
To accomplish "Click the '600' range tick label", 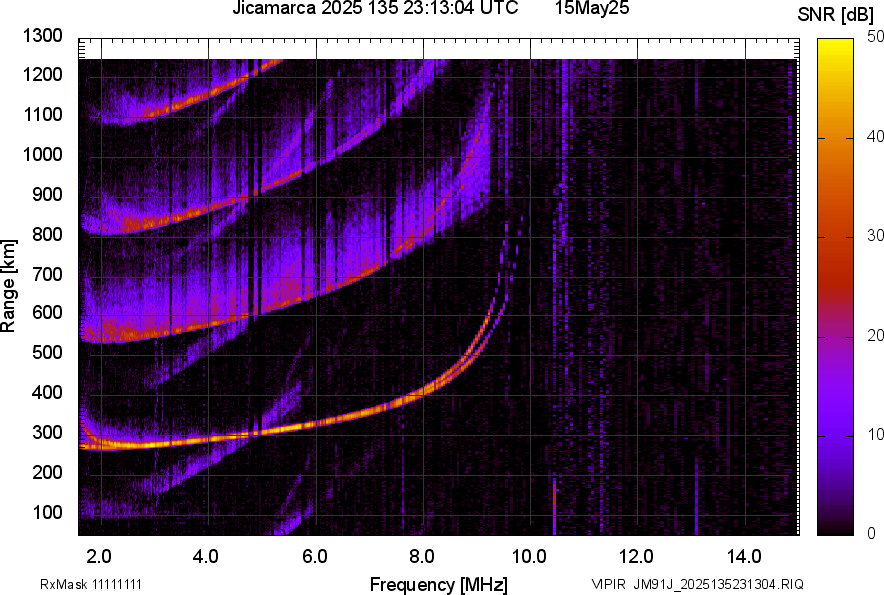I will [47, 313].
